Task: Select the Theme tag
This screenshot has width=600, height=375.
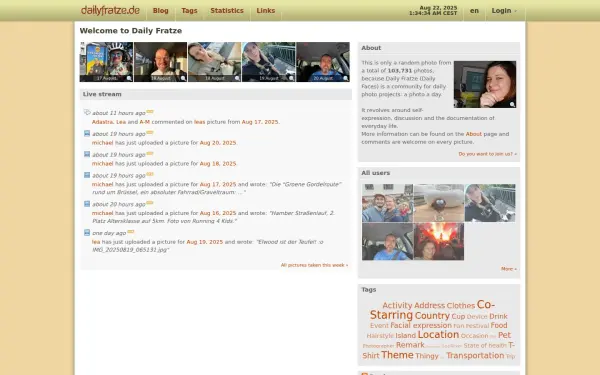Action: [x=397, y=355]
